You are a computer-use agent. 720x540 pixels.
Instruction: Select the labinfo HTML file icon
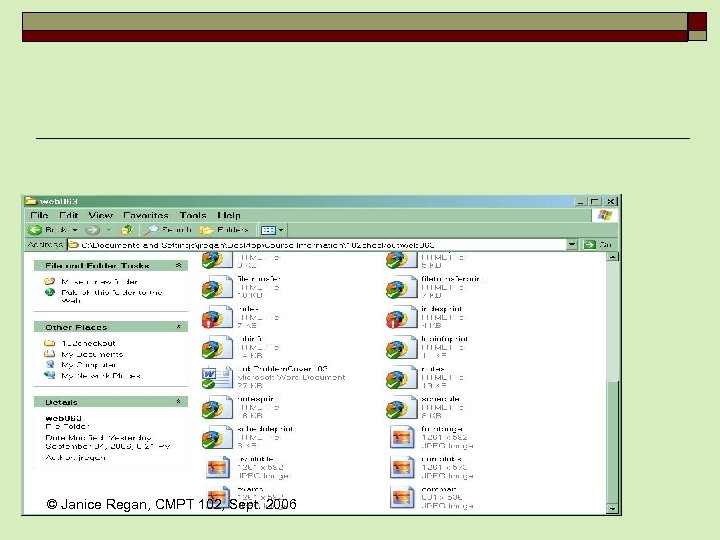[217, 348]
